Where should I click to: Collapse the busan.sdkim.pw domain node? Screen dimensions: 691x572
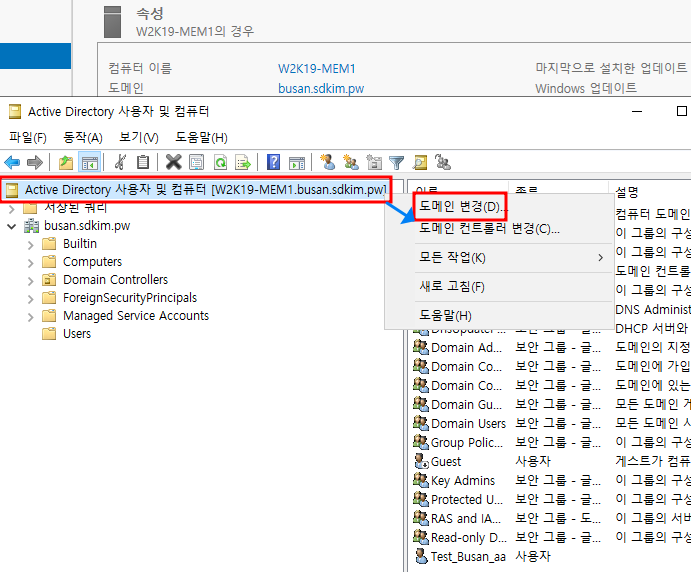12,227
